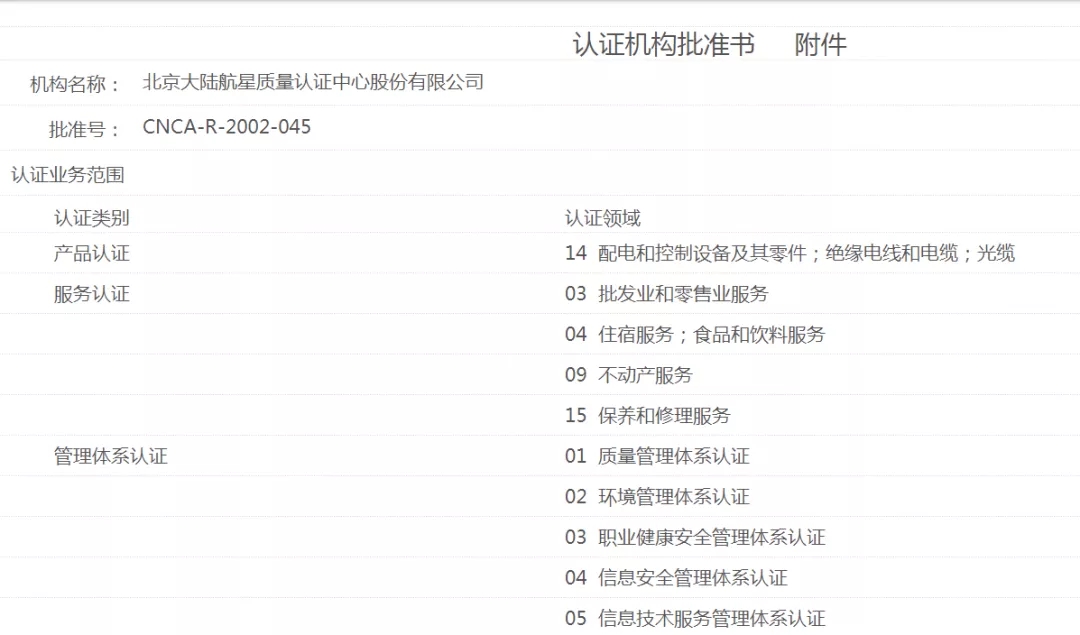The height and width of the screenshot is (635, 1080).
Task: Click the 认证机构批准书 title text
Action: click(663, 45)
